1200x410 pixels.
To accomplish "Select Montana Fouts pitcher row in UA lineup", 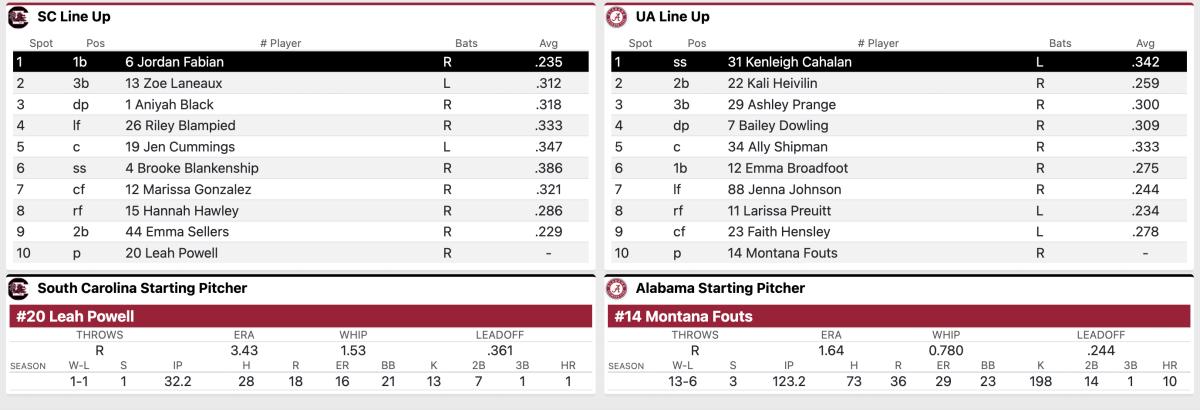I will point(898,253).
